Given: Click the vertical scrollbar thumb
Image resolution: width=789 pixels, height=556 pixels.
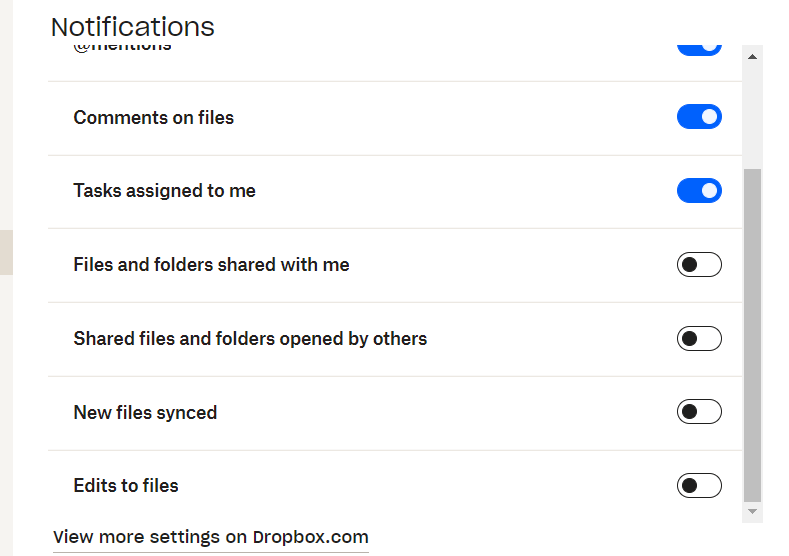Looking at the screenshot, I should 752,335.
